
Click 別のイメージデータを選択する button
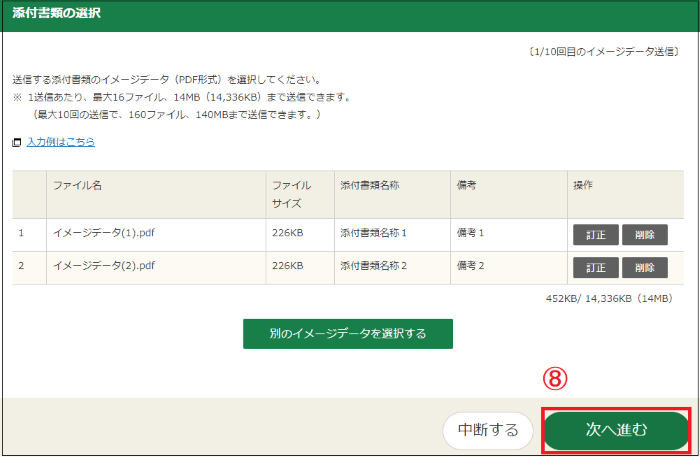click(347, 334)
